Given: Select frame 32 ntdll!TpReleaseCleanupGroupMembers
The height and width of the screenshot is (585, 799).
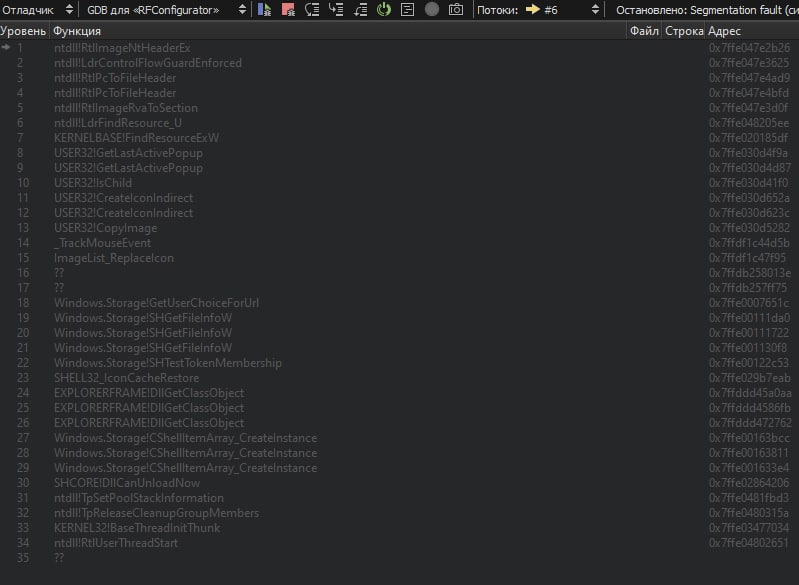Looking at the screenshot, I should click(400, 513).
